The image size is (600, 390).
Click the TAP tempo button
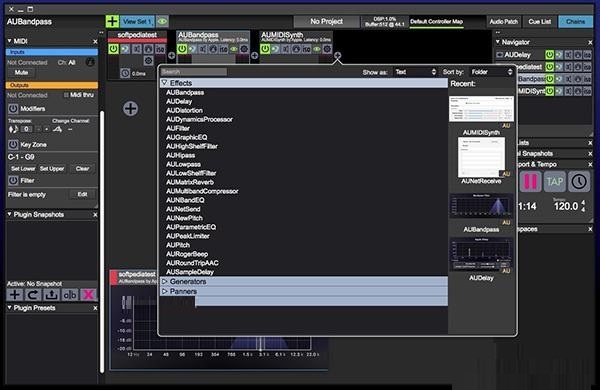tap(554, 181)
